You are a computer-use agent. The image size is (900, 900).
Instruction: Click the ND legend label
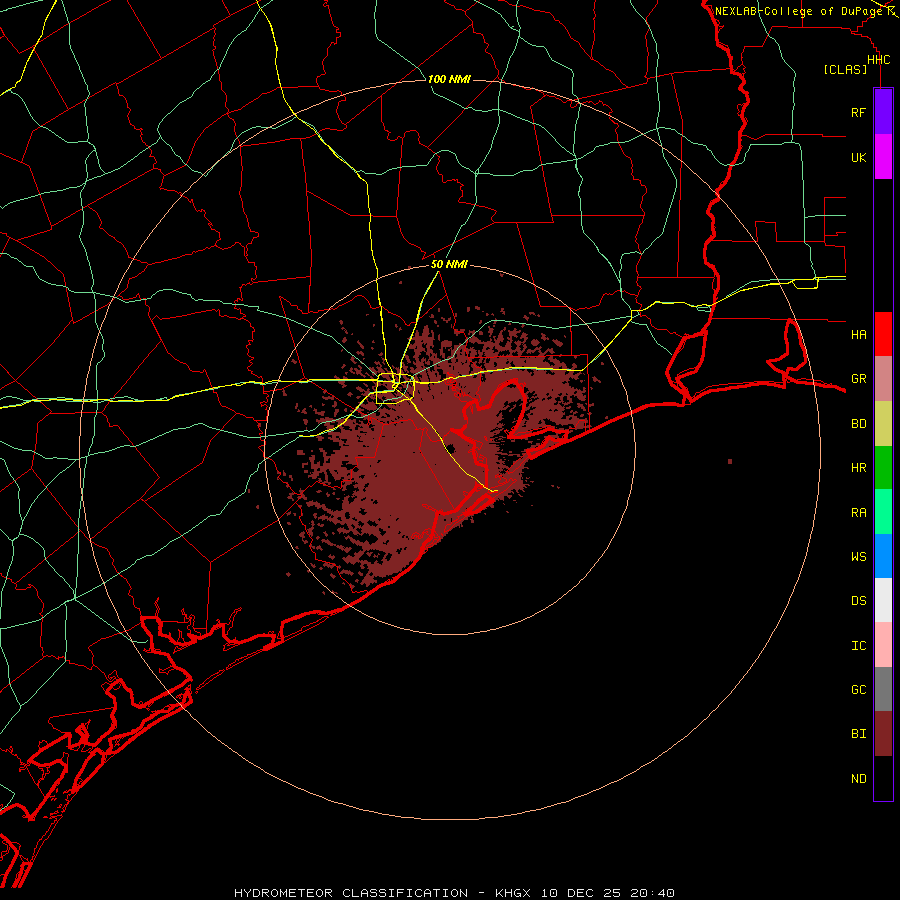pyautogui.click(x=858, y=779)
